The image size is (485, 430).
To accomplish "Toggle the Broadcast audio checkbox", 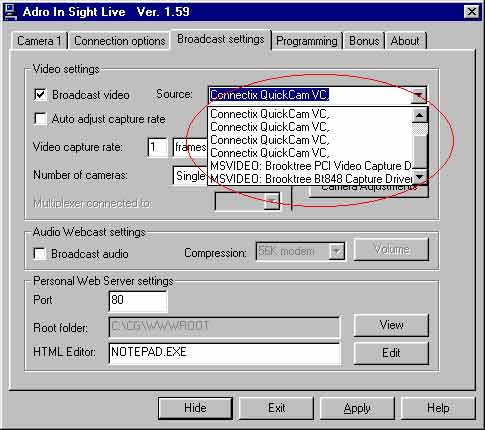I will tap(40, 254).
